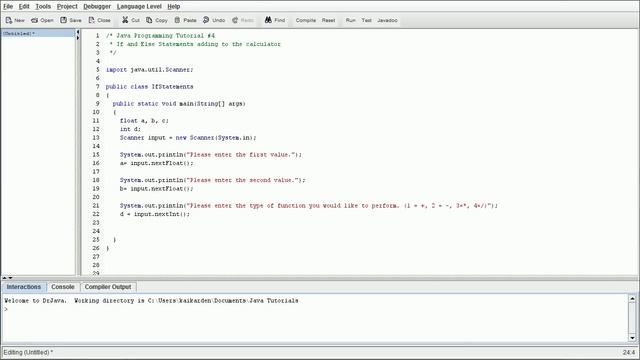Click the 'Java Programming Tutorial #4' comment
Image resolution: width=640 pixels, height=360 pixels.
point(165,36)
